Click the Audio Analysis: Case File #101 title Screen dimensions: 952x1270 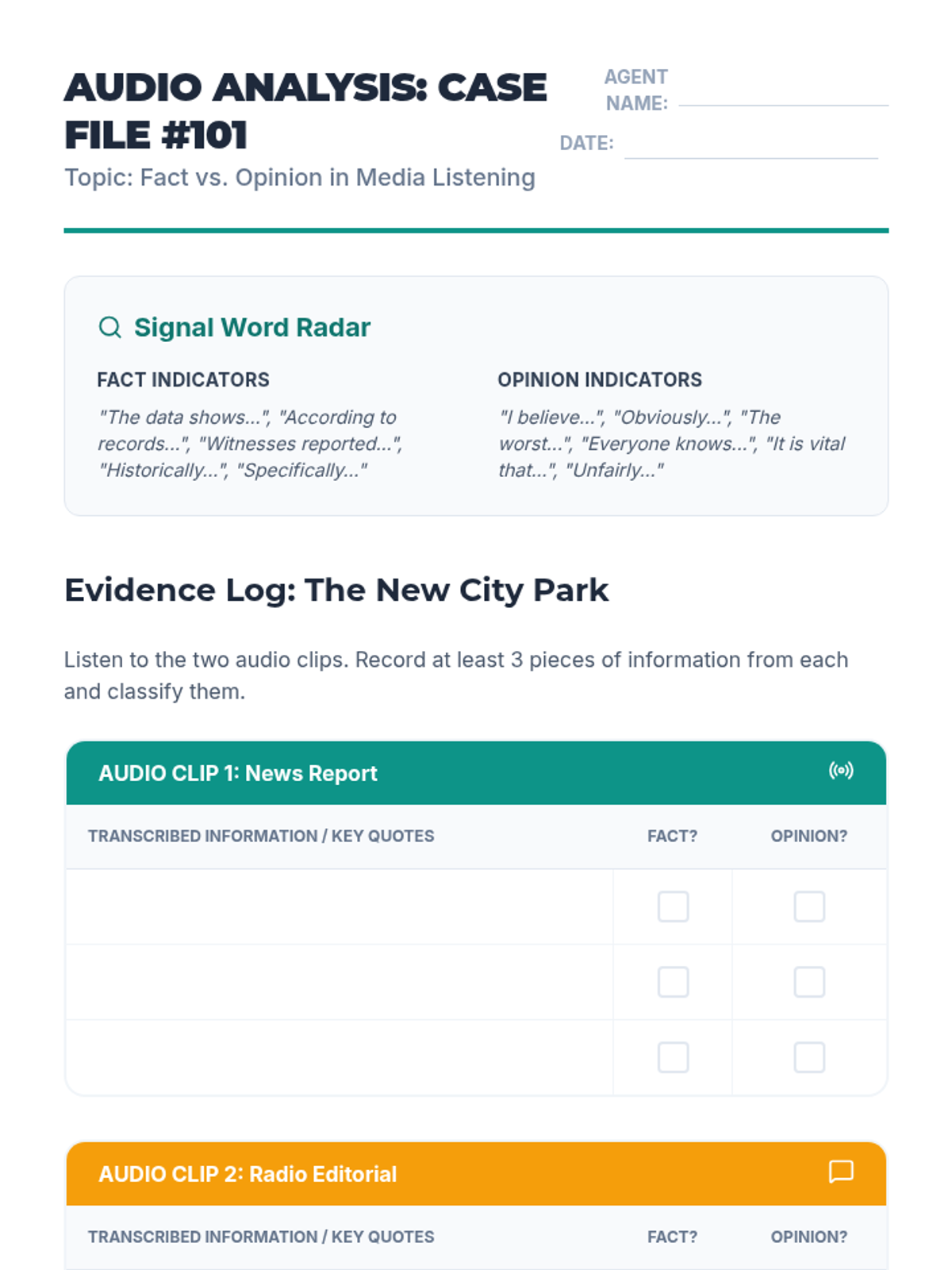[x=305, y=111]
